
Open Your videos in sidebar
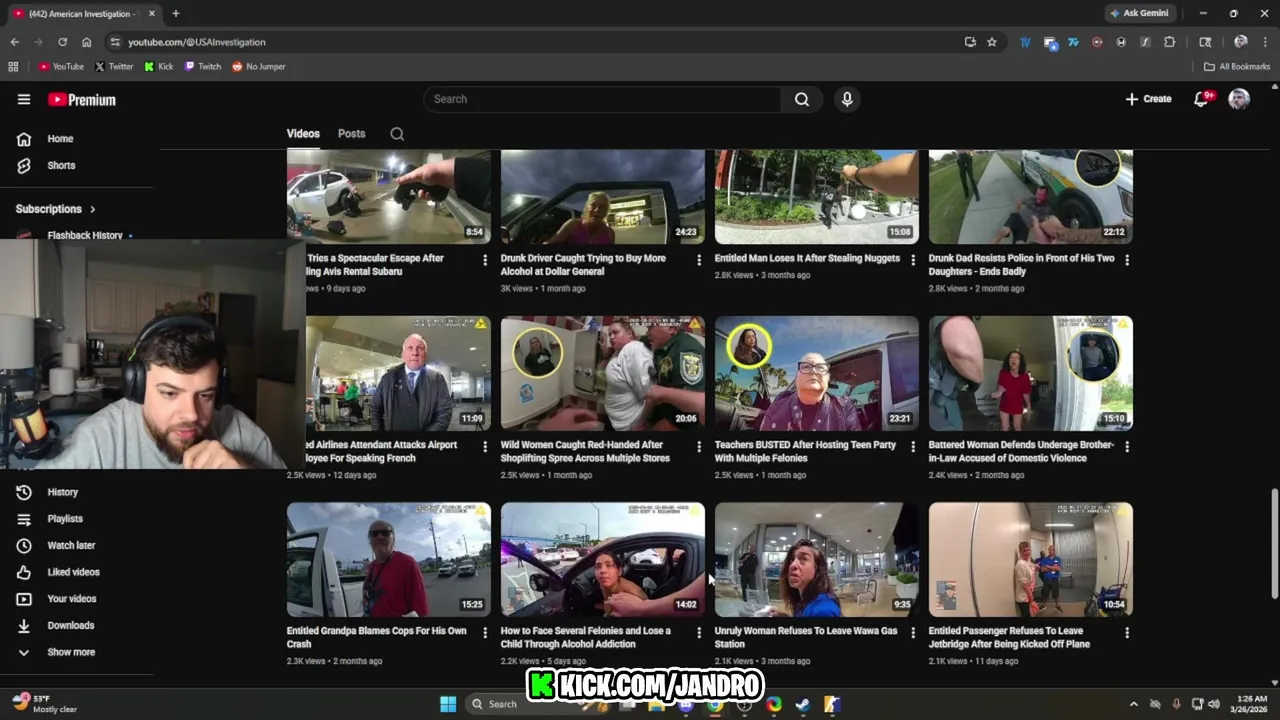[72, 599]
